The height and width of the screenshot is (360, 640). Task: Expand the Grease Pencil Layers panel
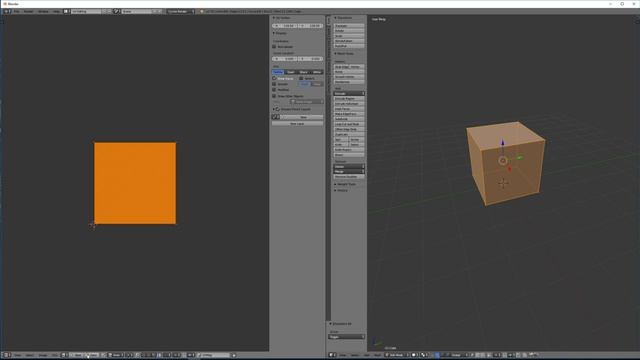(x=292, y=109)
